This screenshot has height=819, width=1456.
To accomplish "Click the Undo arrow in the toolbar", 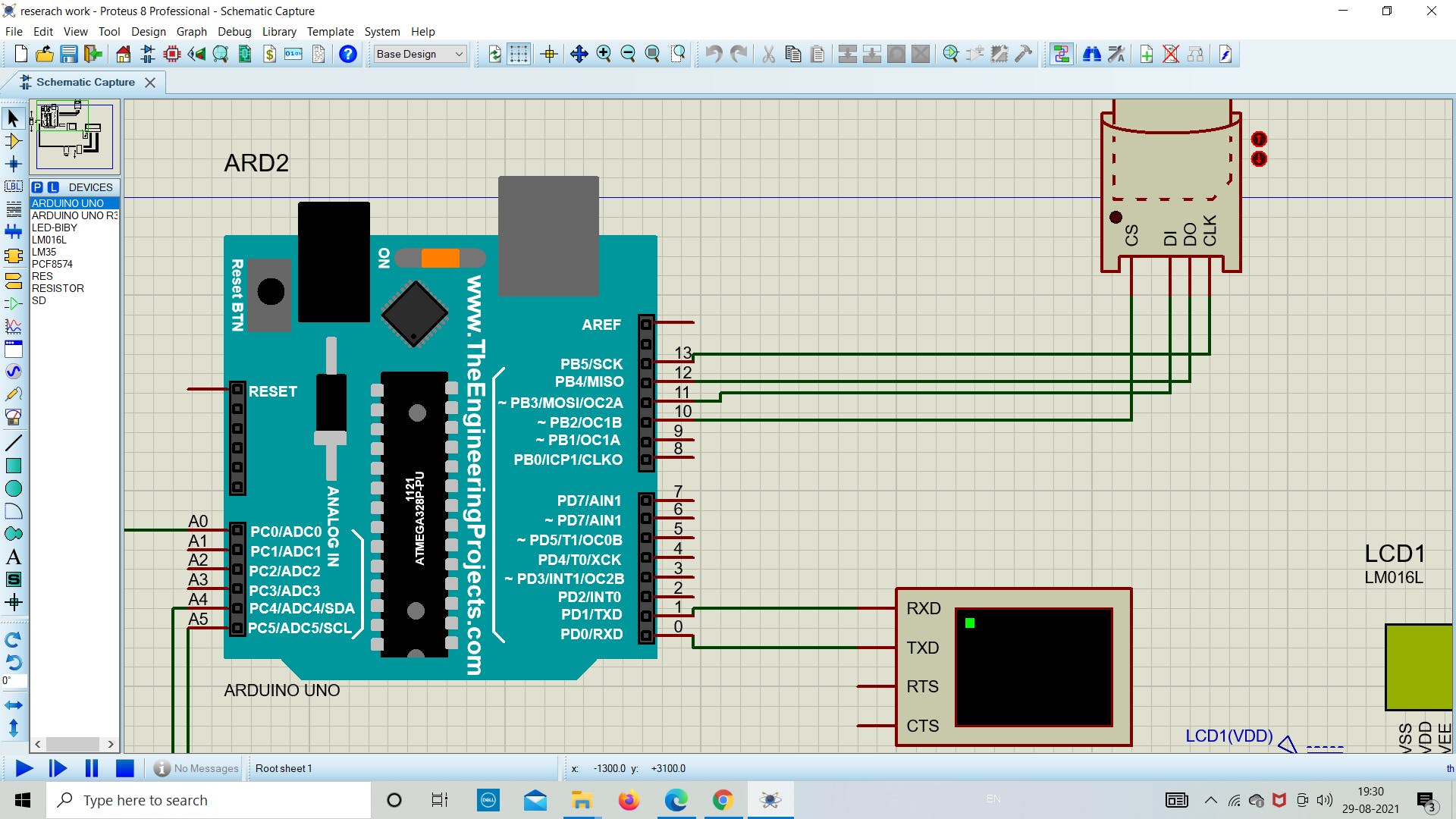I will pos(714,54).
